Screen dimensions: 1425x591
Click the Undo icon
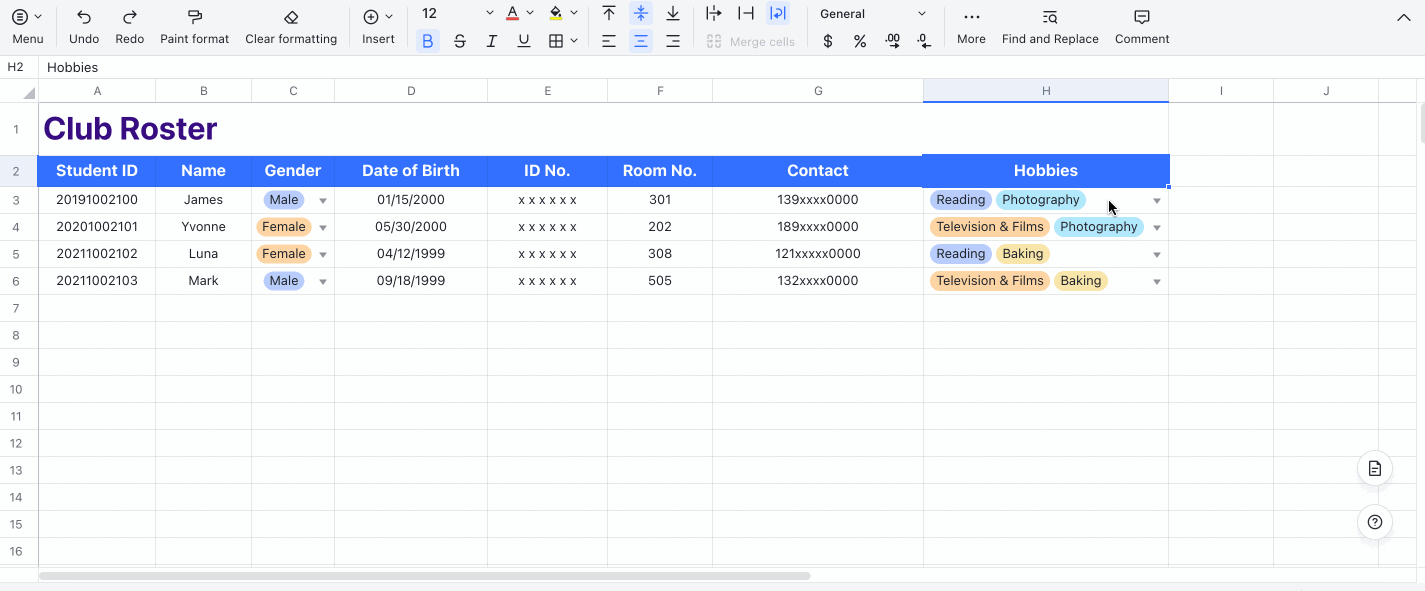(84, 18)
